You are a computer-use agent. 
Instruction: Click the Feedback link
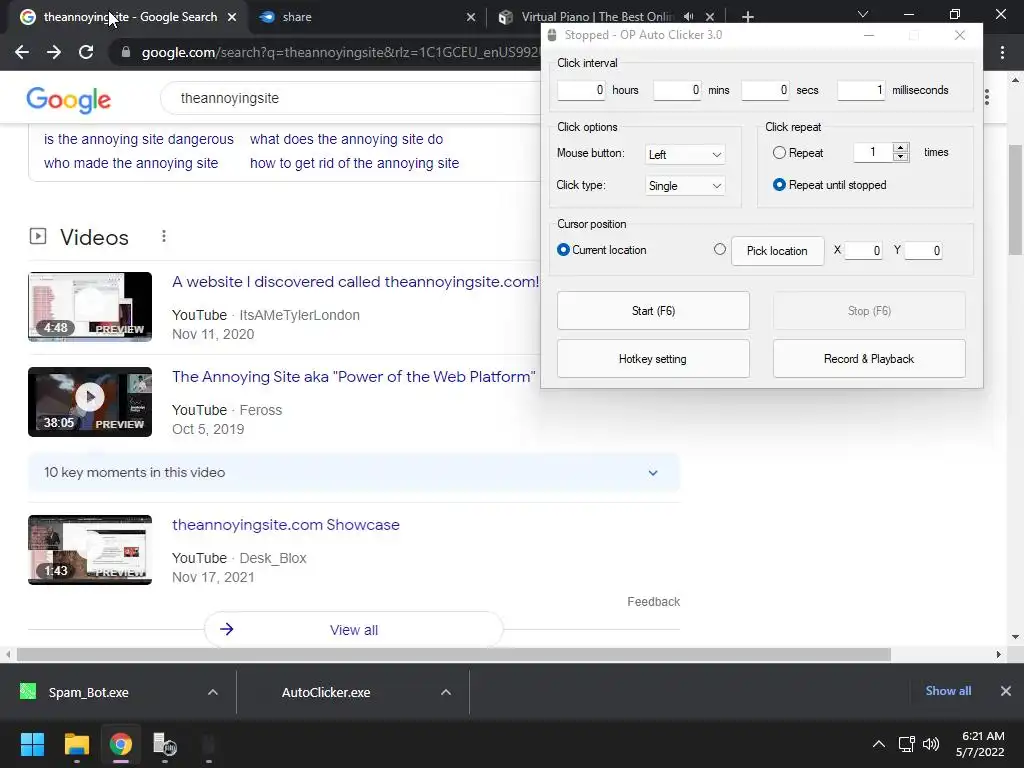coord(653,601)
